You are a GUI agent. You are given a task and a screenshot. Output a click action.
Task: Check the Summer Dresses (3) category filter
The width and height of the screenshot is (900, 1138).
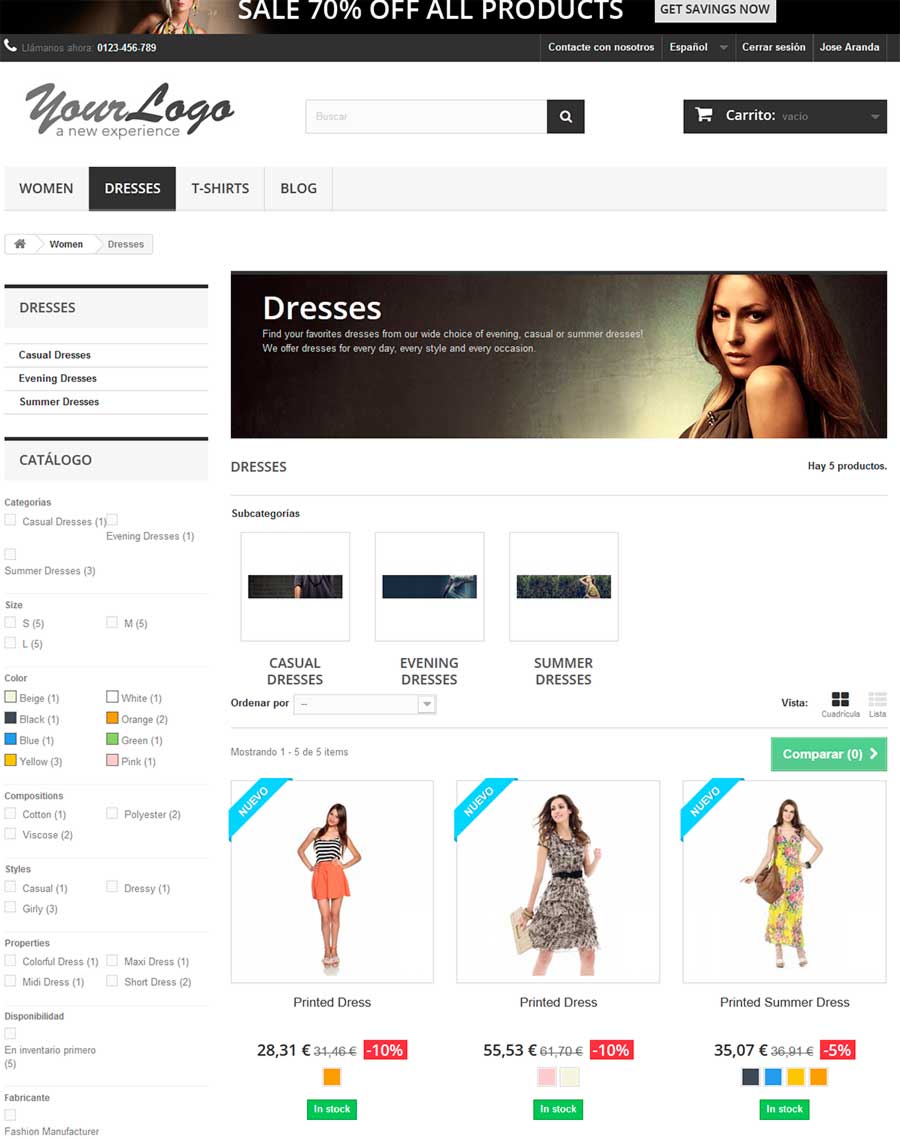[x=8, y=554]
